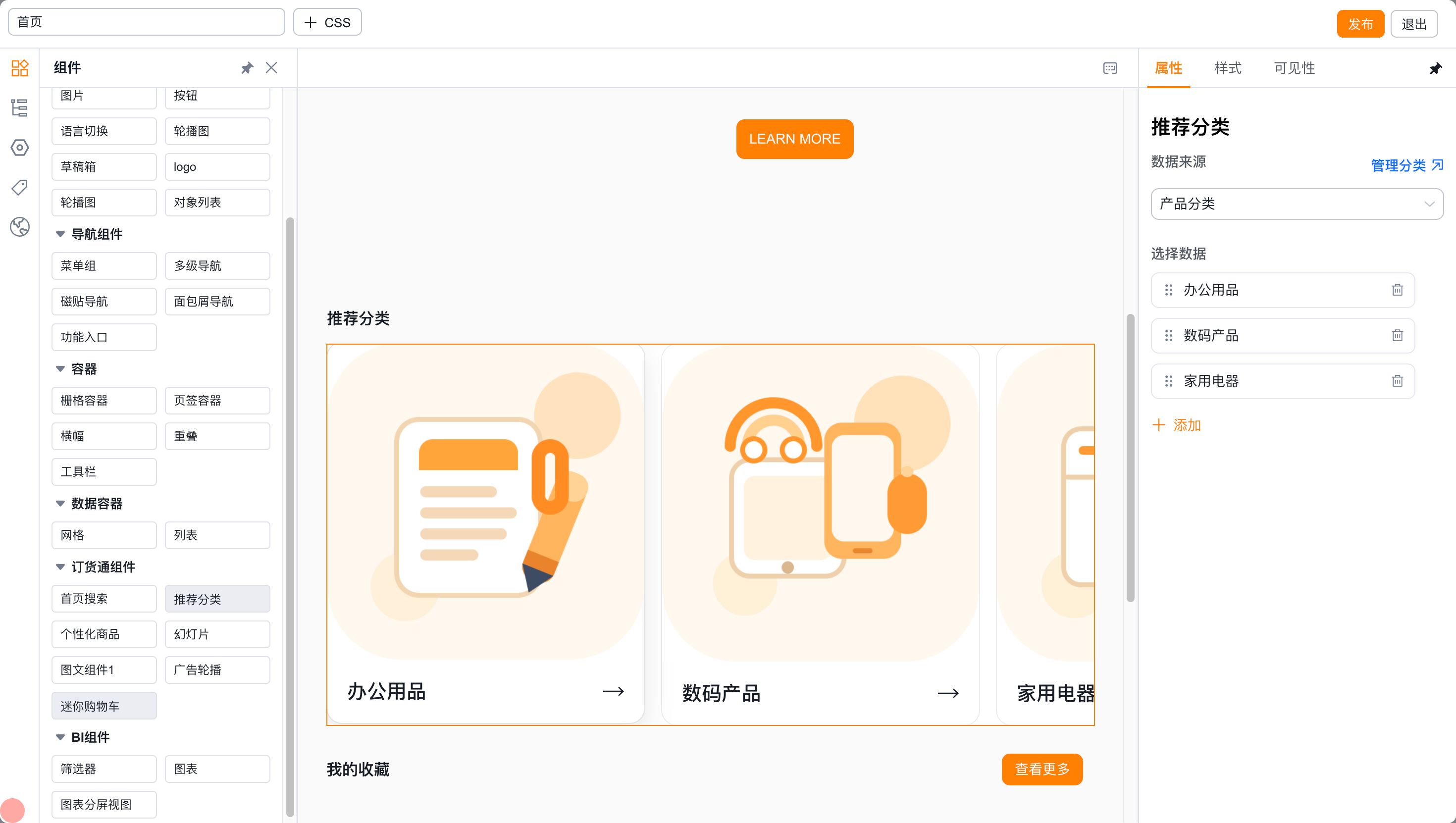Open the components grid icon in sidebar
1456x823 pixels.
pyautogui.click(x=20, y=68)
